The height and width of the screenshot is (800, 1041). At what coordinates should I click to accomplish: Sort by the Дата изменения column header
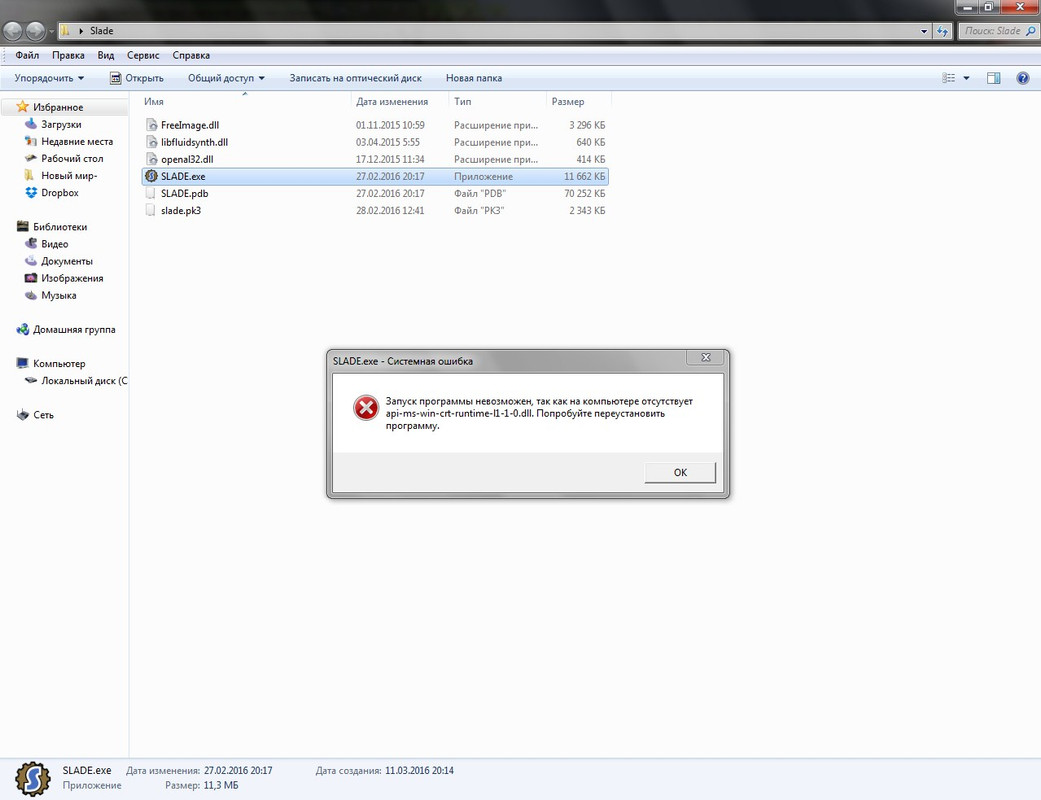tap(400, 102)
